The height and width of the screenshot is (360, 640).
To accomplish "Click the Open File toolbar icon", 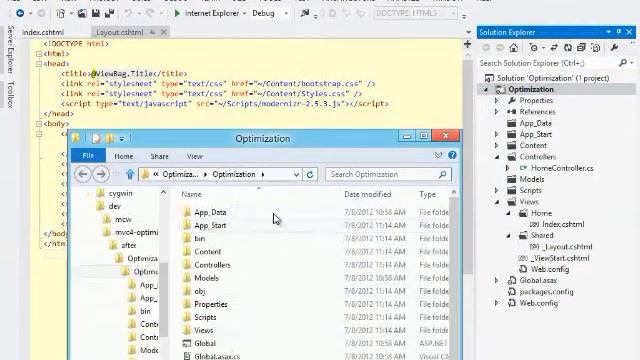I will click(82, 13).
